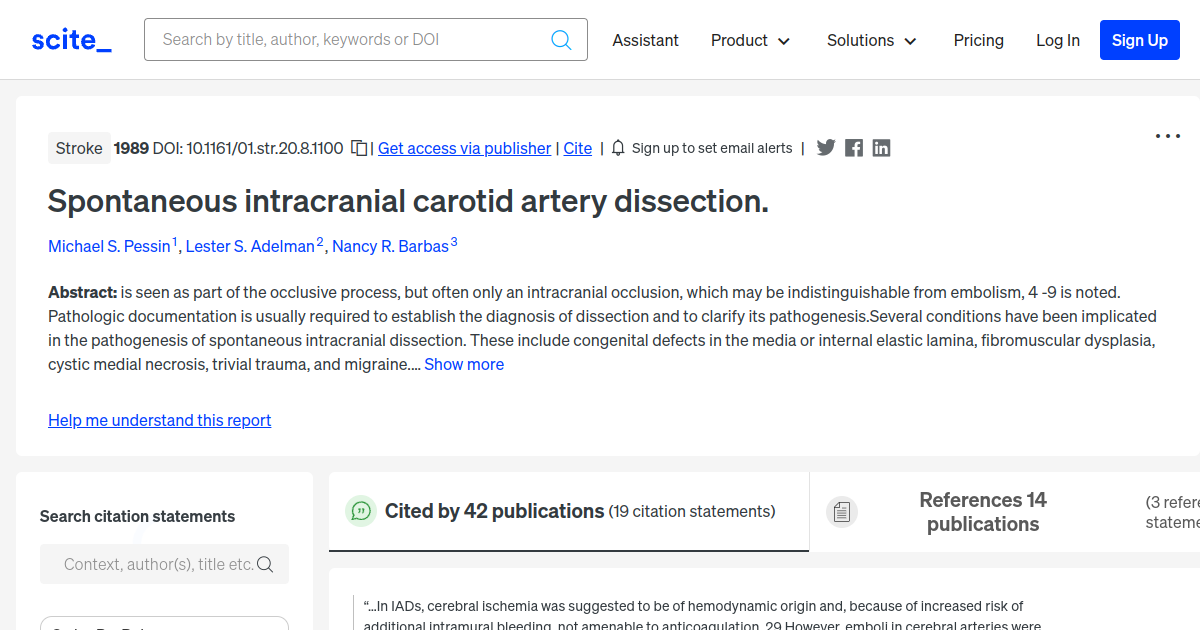Share the report on Twitter
1200x630 pixels.
click(x=826, y=148)
